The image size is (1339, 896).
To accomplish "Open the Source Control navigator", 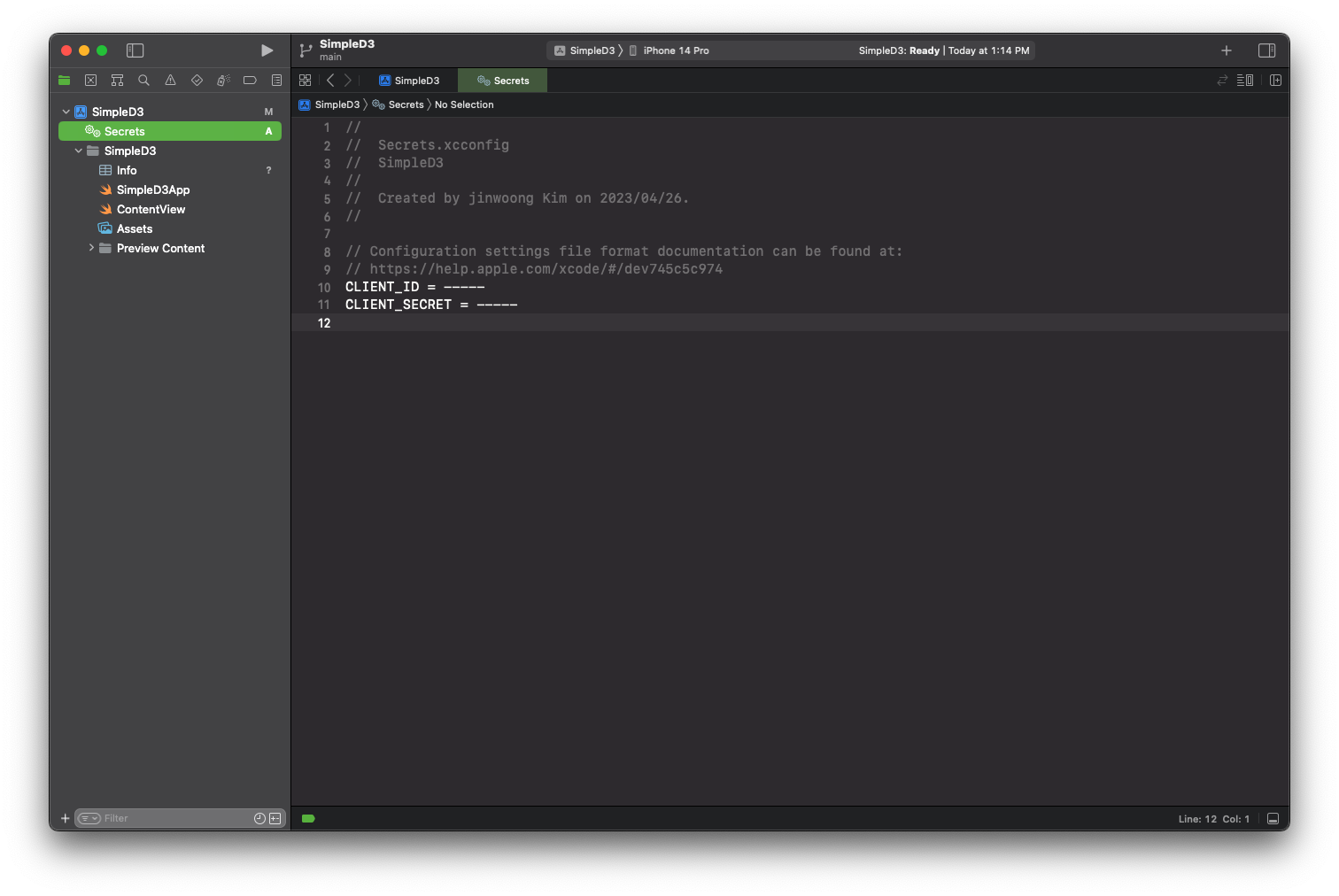I will [x=90, y=81].
